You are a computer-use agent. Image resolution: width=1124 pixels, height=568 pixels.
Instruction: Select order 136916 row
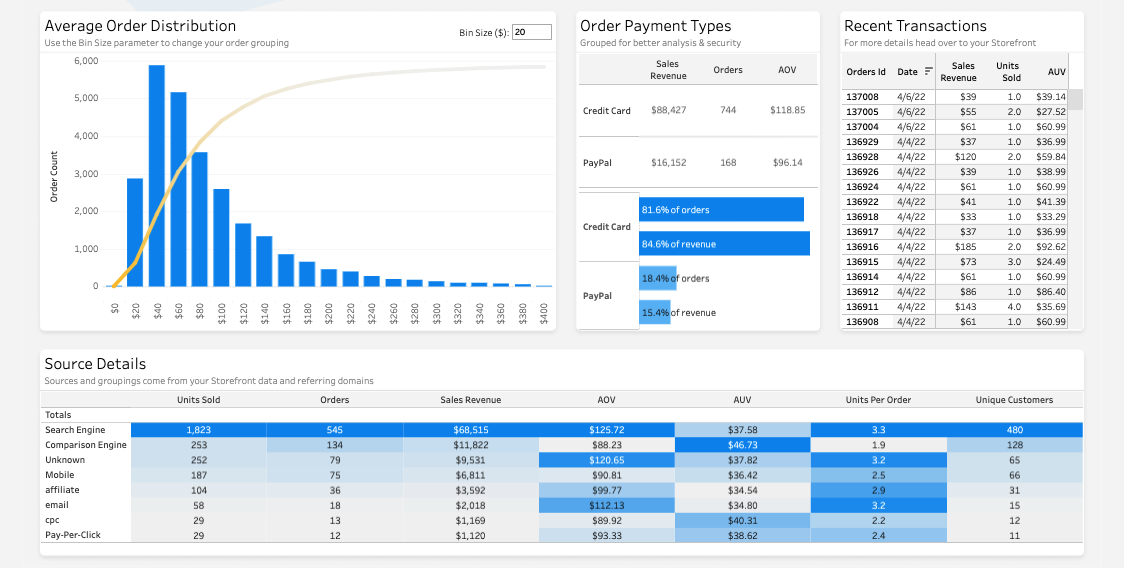tap(954, 247)
